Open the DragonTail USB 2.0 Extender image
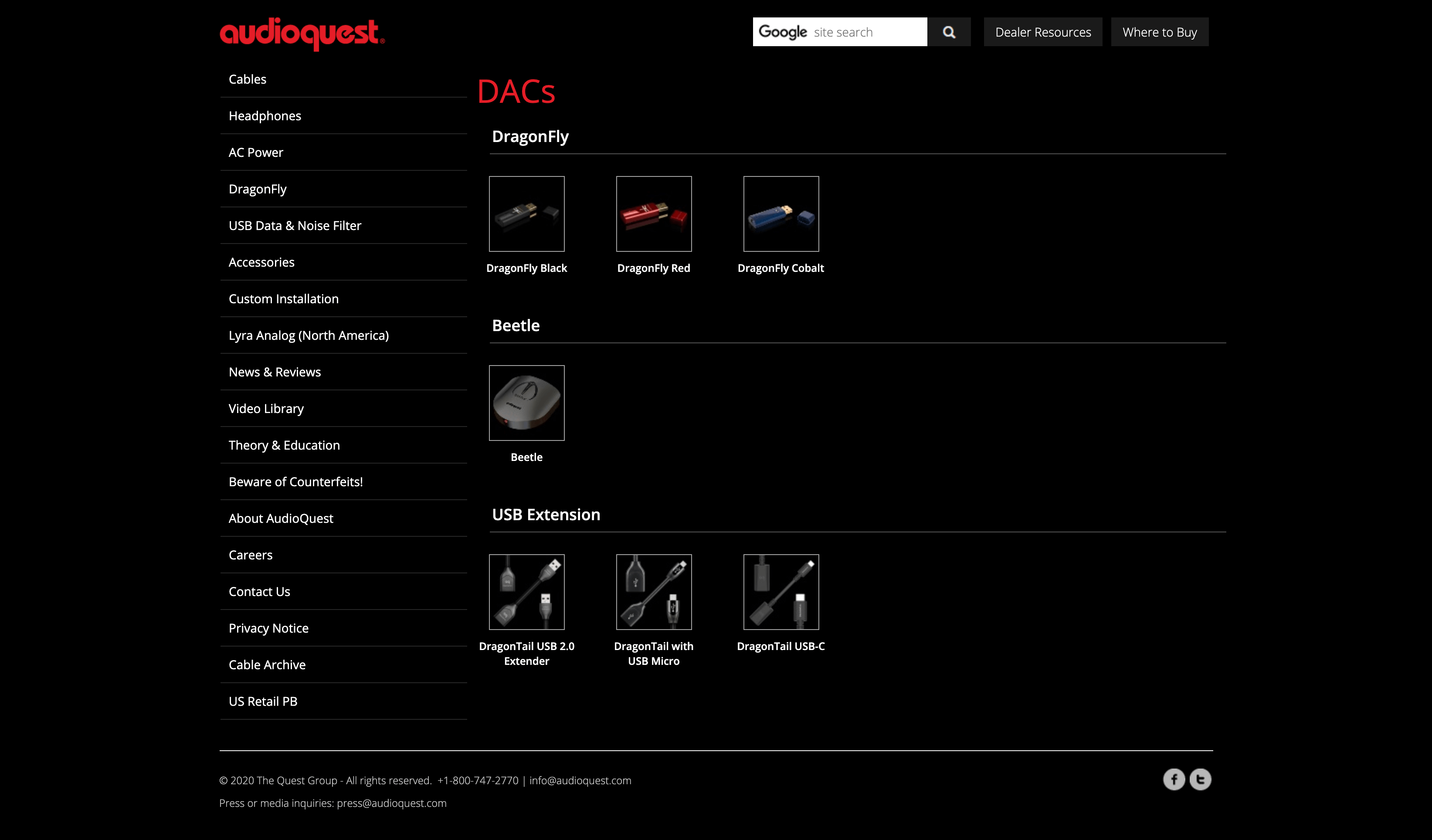 click(x=526, y=592)
